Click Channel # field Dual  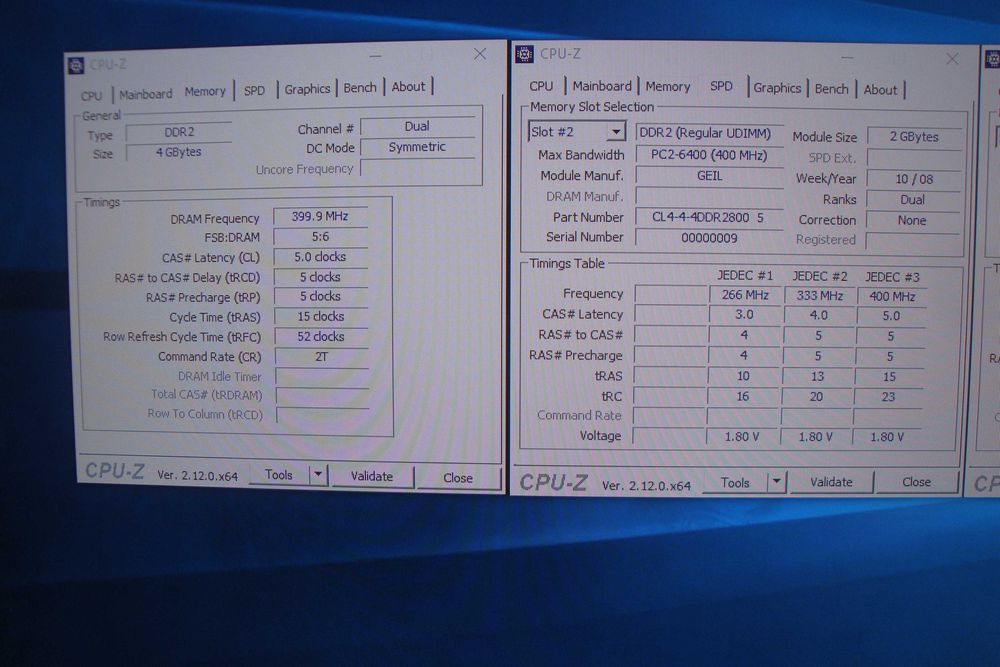pyautogui.click(x=417, y=126)
